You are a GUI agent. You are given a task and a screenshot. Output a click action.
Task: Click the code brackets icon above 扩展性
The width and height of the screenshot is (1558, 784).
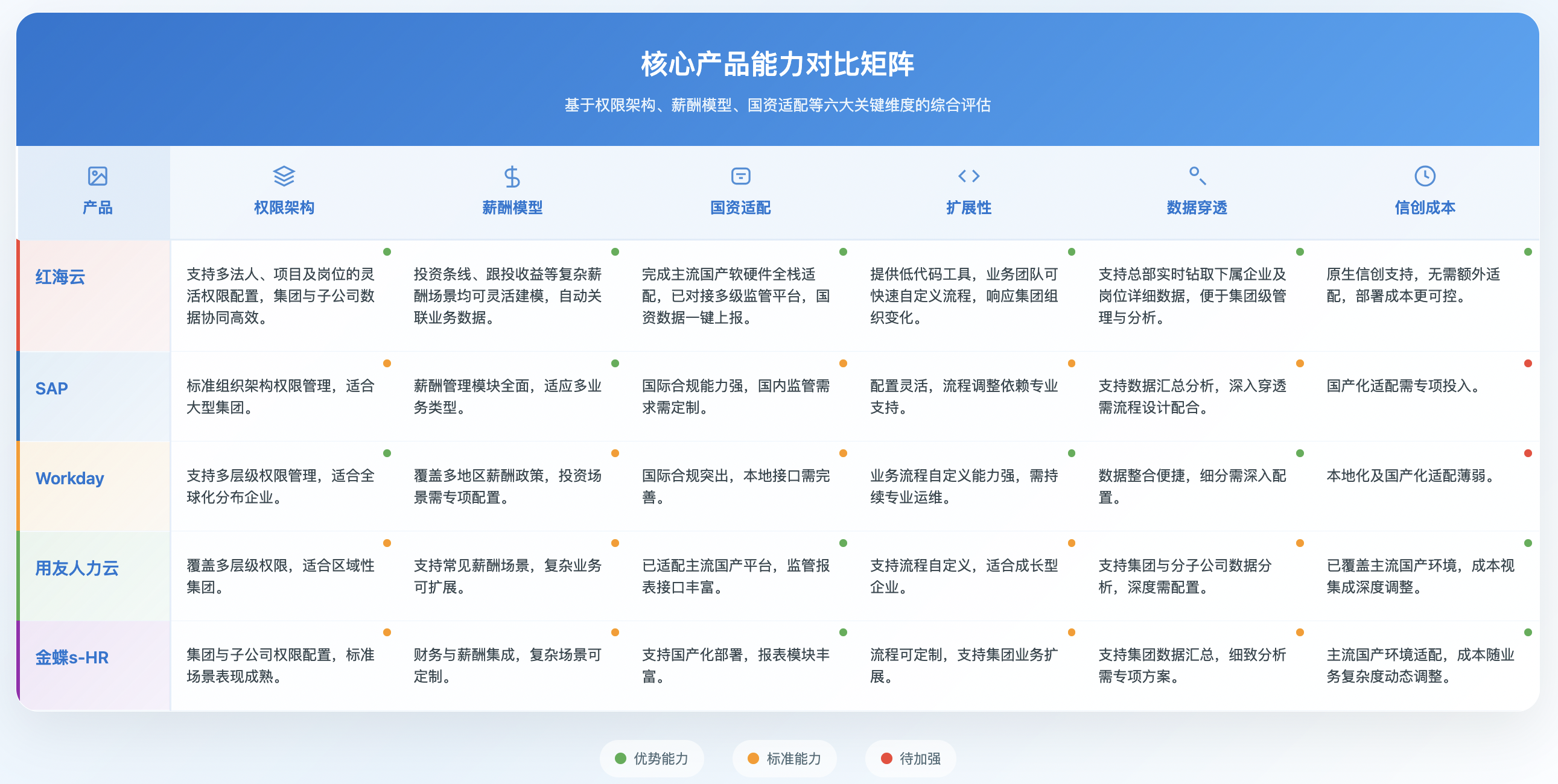968,176
